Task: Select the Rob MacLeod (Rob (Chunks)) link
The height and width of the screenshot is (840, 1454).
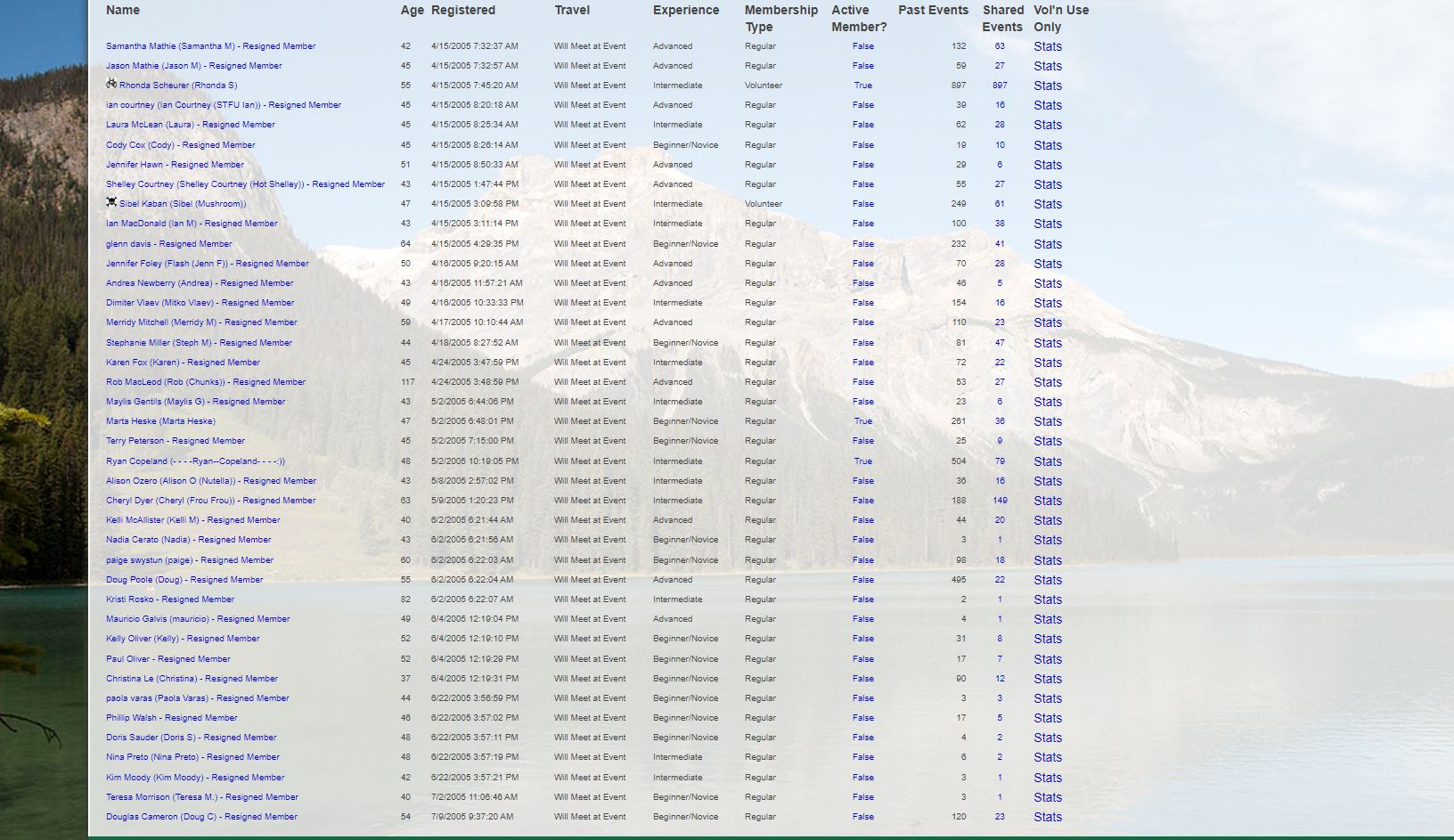Action: click(x=205, y=382)
